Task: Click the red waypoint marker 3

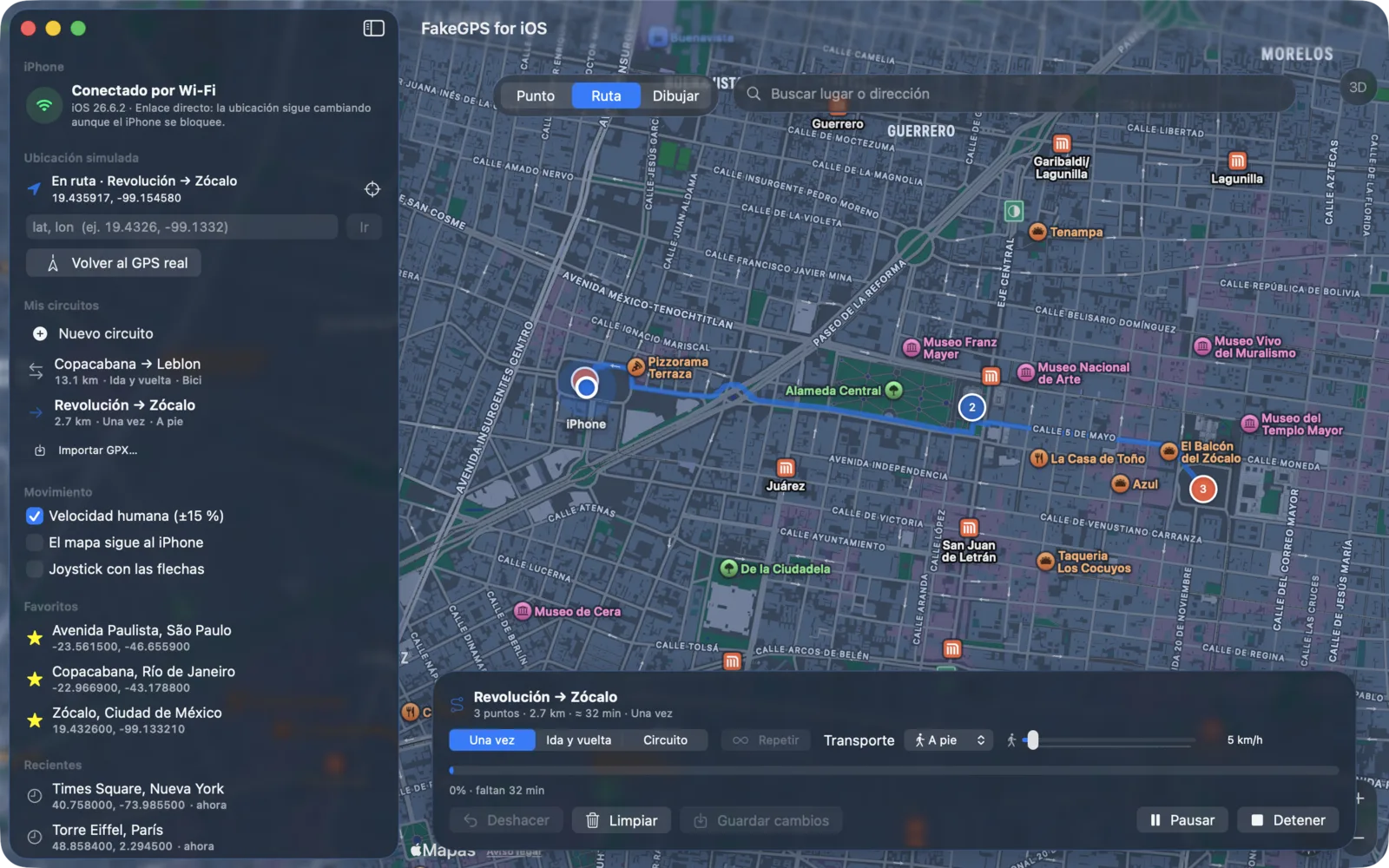Action: click(1202, 489)
